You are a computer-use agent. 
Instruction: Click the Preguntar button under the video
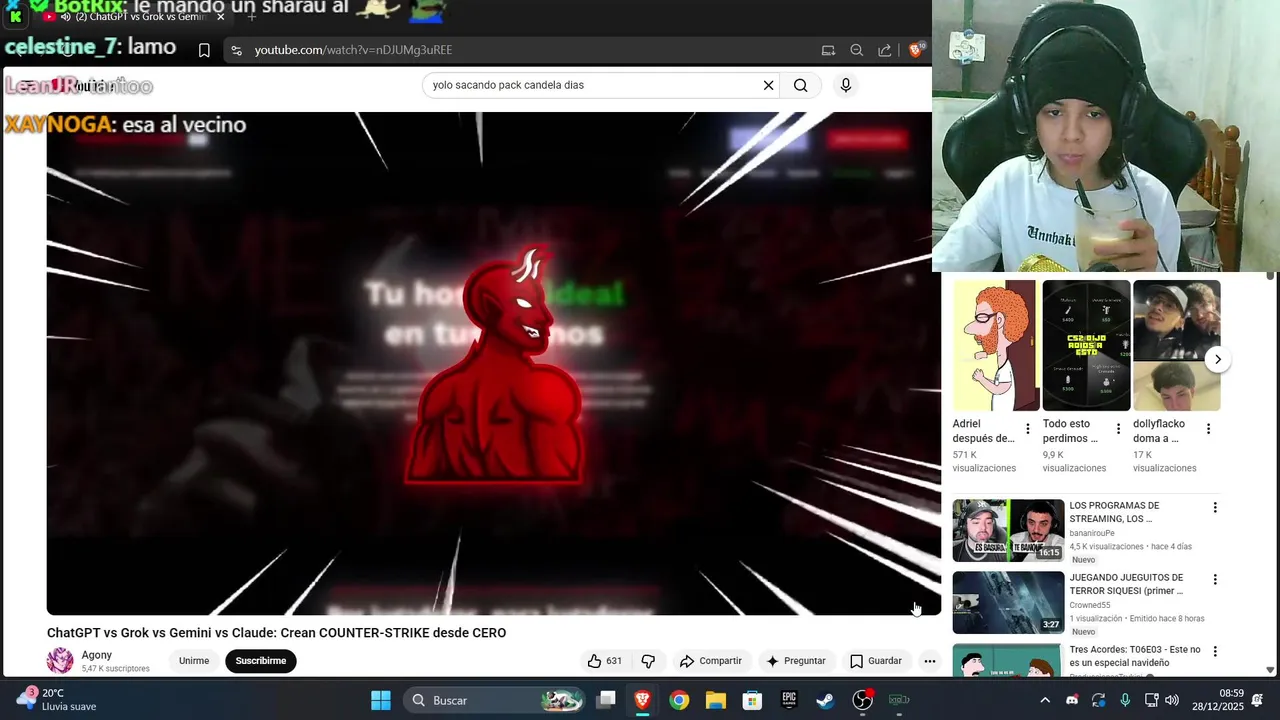pyautogui.click(x=796, y=661)
